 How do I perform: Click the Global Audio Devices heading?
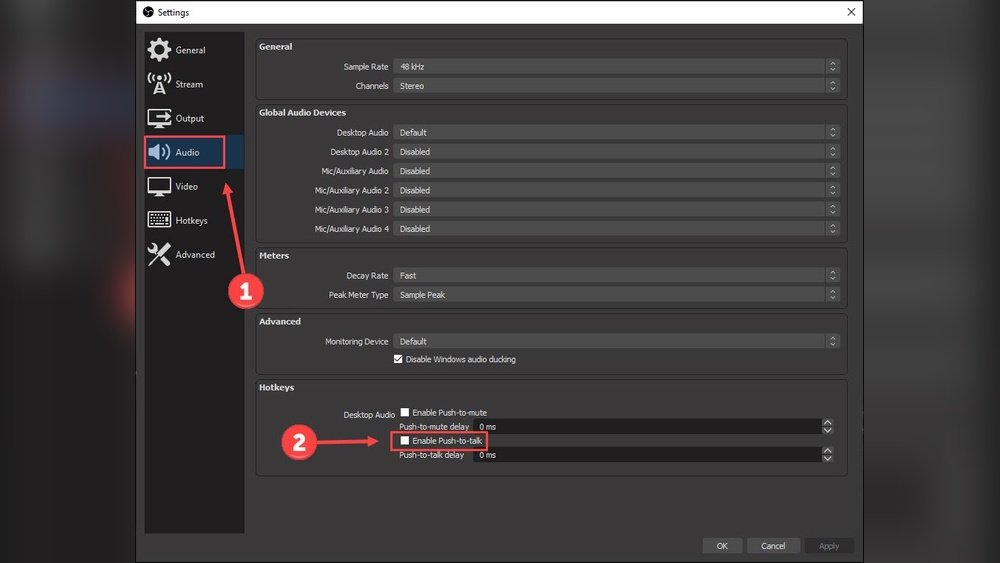point(302,112)
